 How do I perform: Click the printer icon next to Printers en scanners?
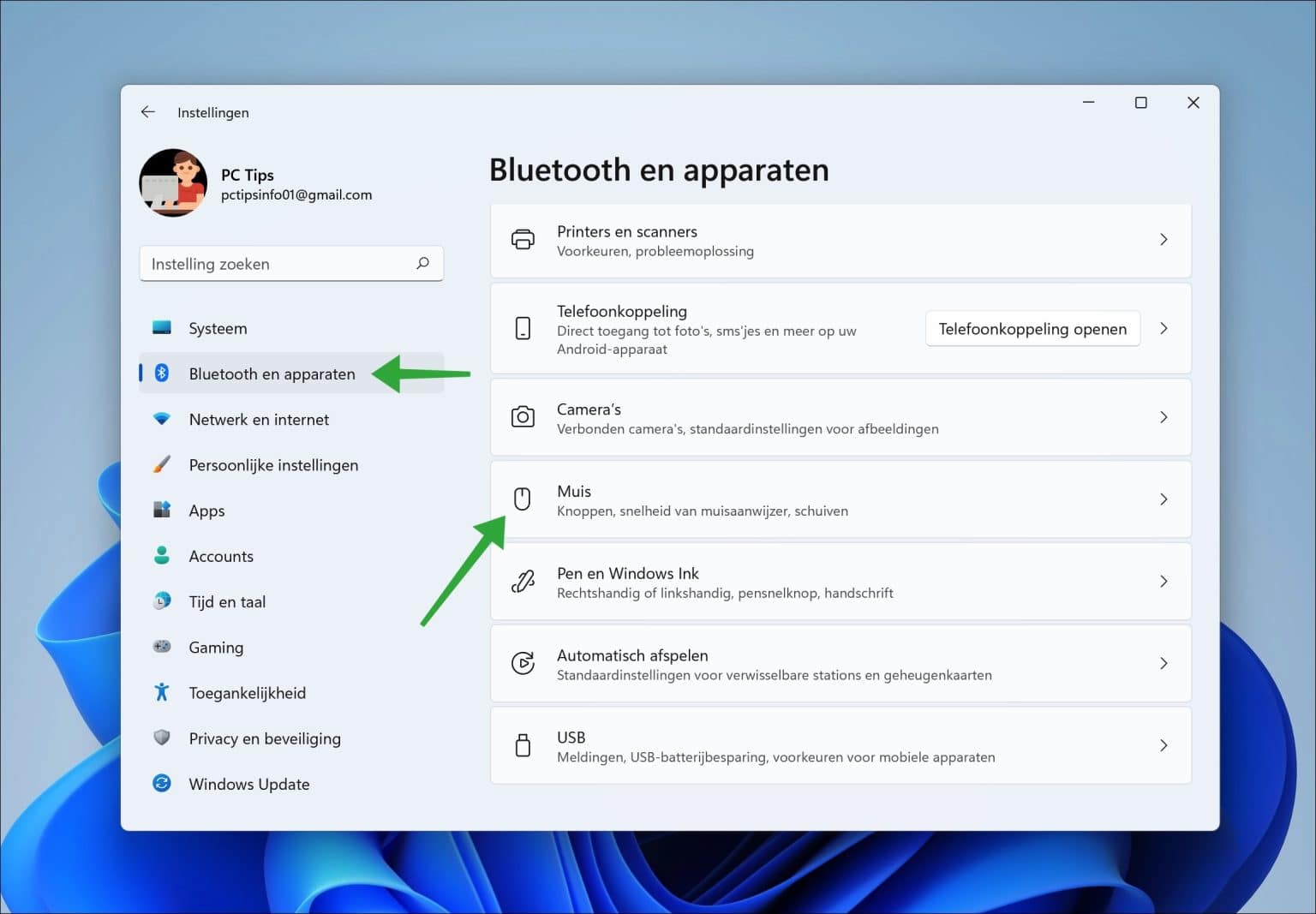pyautogui.click(x=523, y=240)
